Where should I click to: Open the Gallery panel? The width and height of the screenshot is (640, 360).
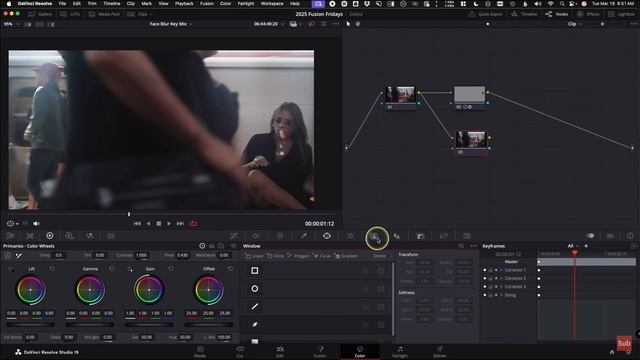click(40, 14)
